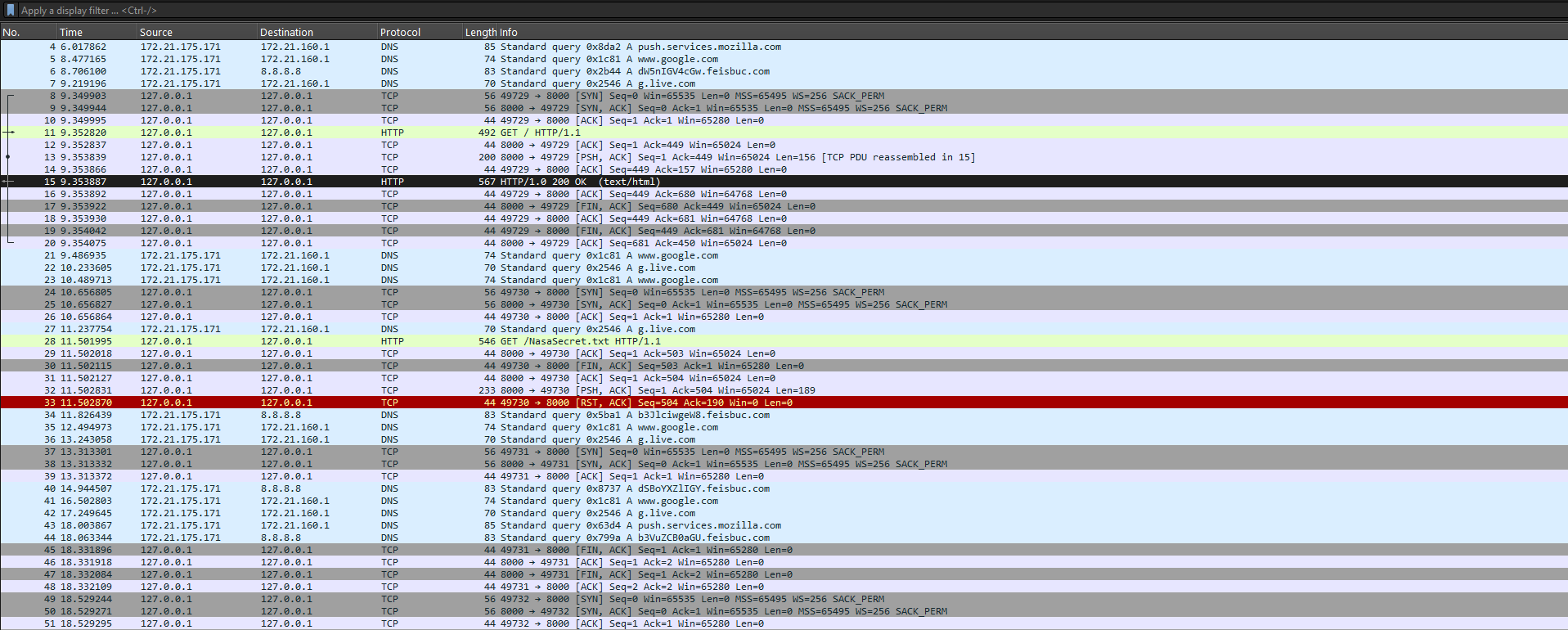Select packet 9 SYN, ACK to 49729
1568x630 pixels.
pyautogui.click(x=784, y=108)
